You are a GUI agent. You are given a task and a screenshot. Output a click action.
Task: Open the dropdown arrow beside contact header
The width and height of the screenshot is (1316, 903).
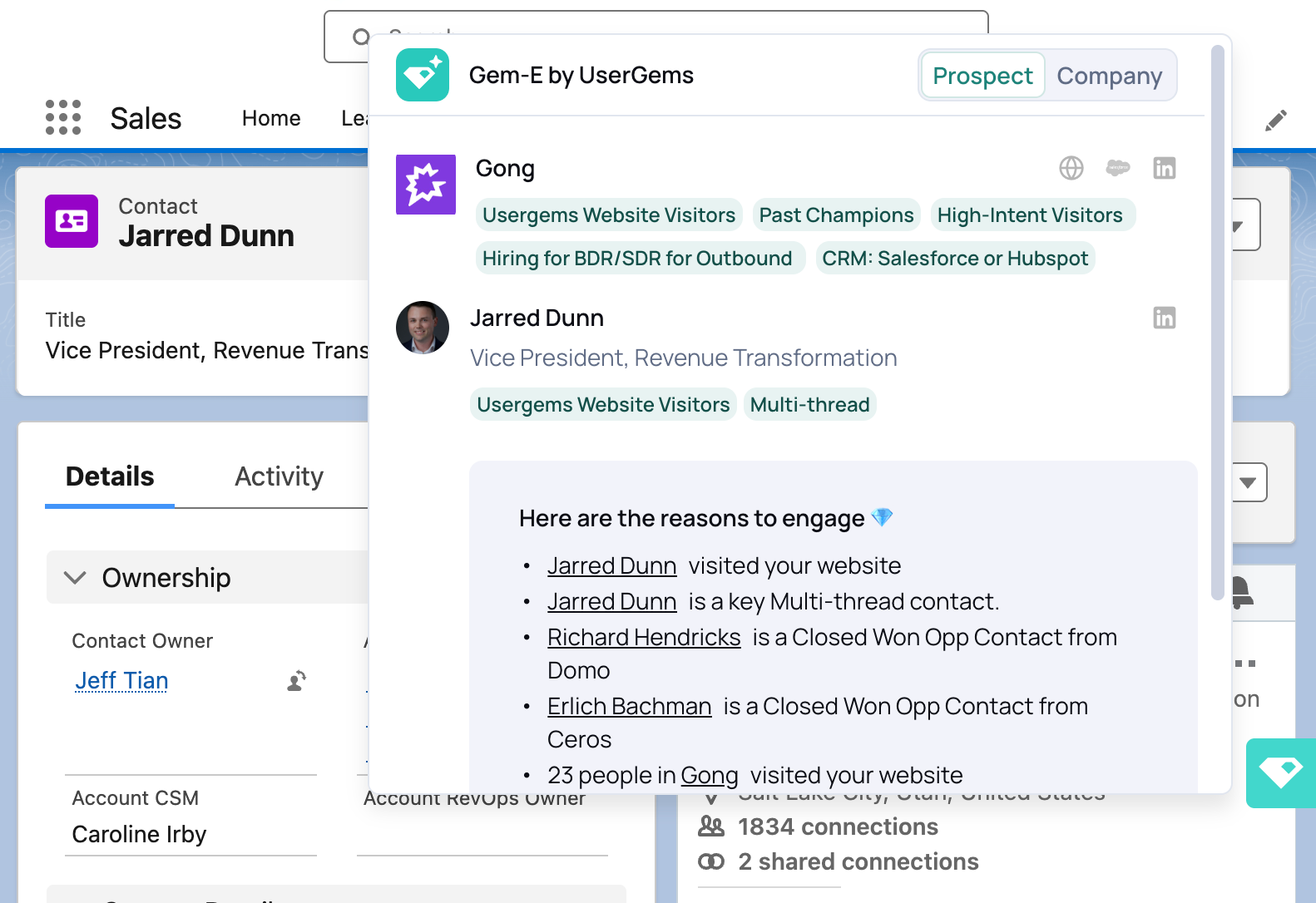[1239, 225]
